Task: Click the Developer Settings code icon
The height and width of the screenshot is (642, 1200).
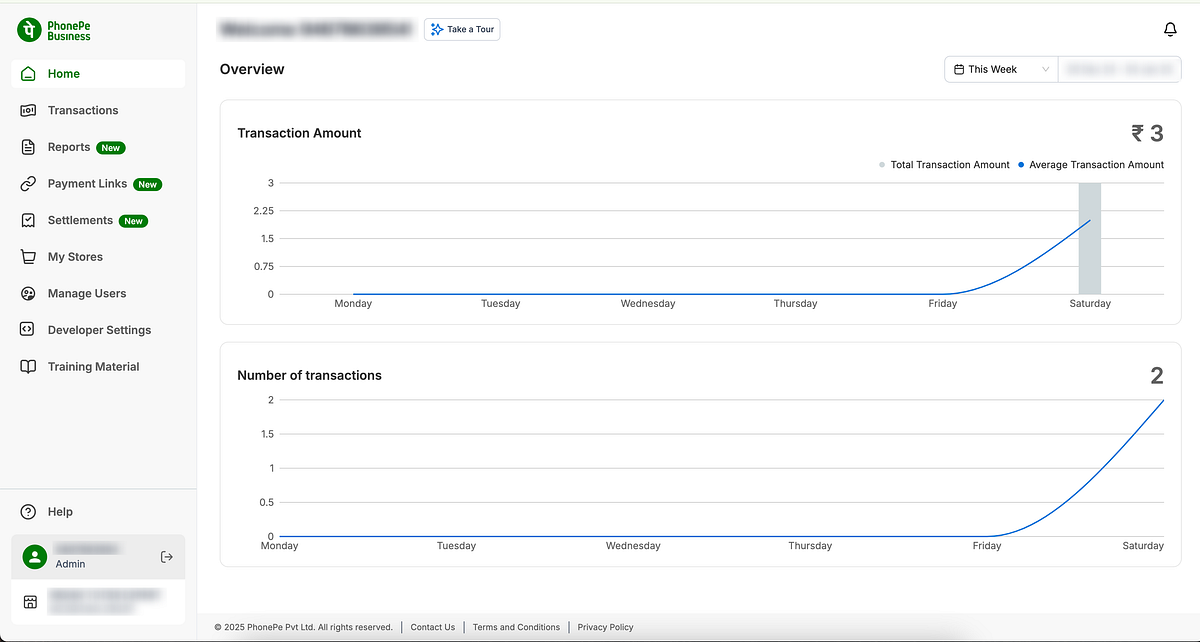Action: 28,330
